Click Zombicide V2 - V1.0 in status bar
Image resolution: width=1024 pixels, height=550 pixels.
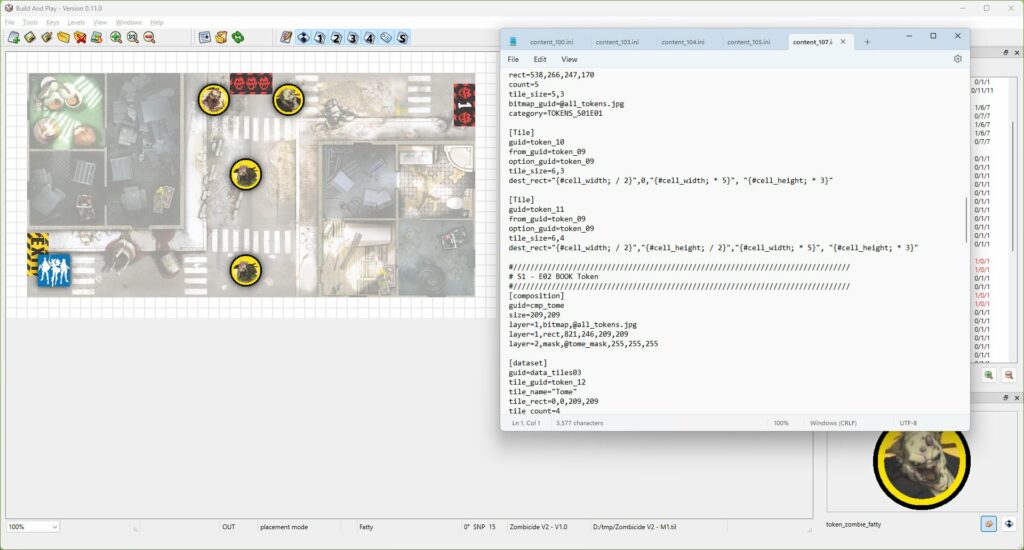pyautogui.click(x=538, y=526)
